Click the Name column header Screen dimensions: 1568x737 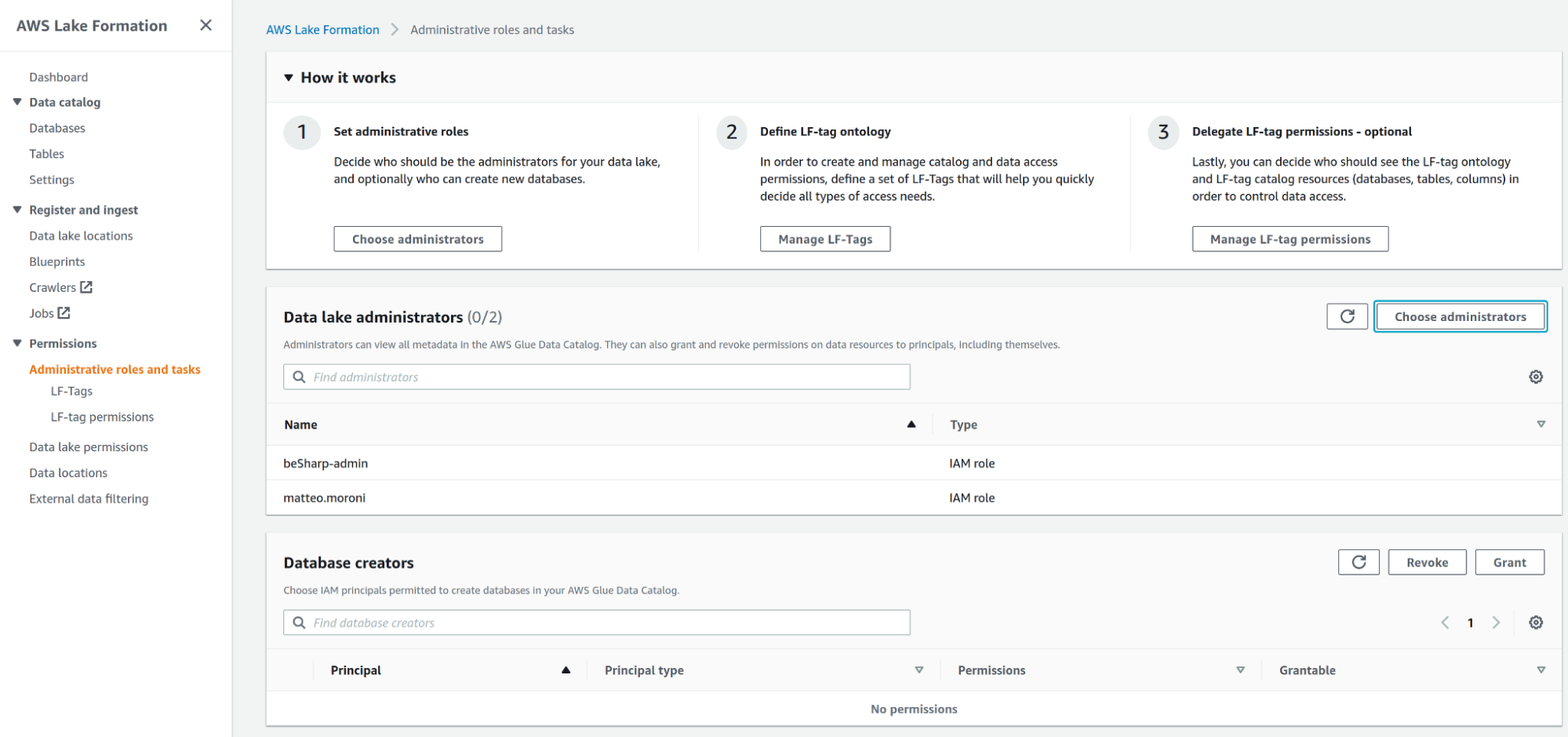point(300,424)
